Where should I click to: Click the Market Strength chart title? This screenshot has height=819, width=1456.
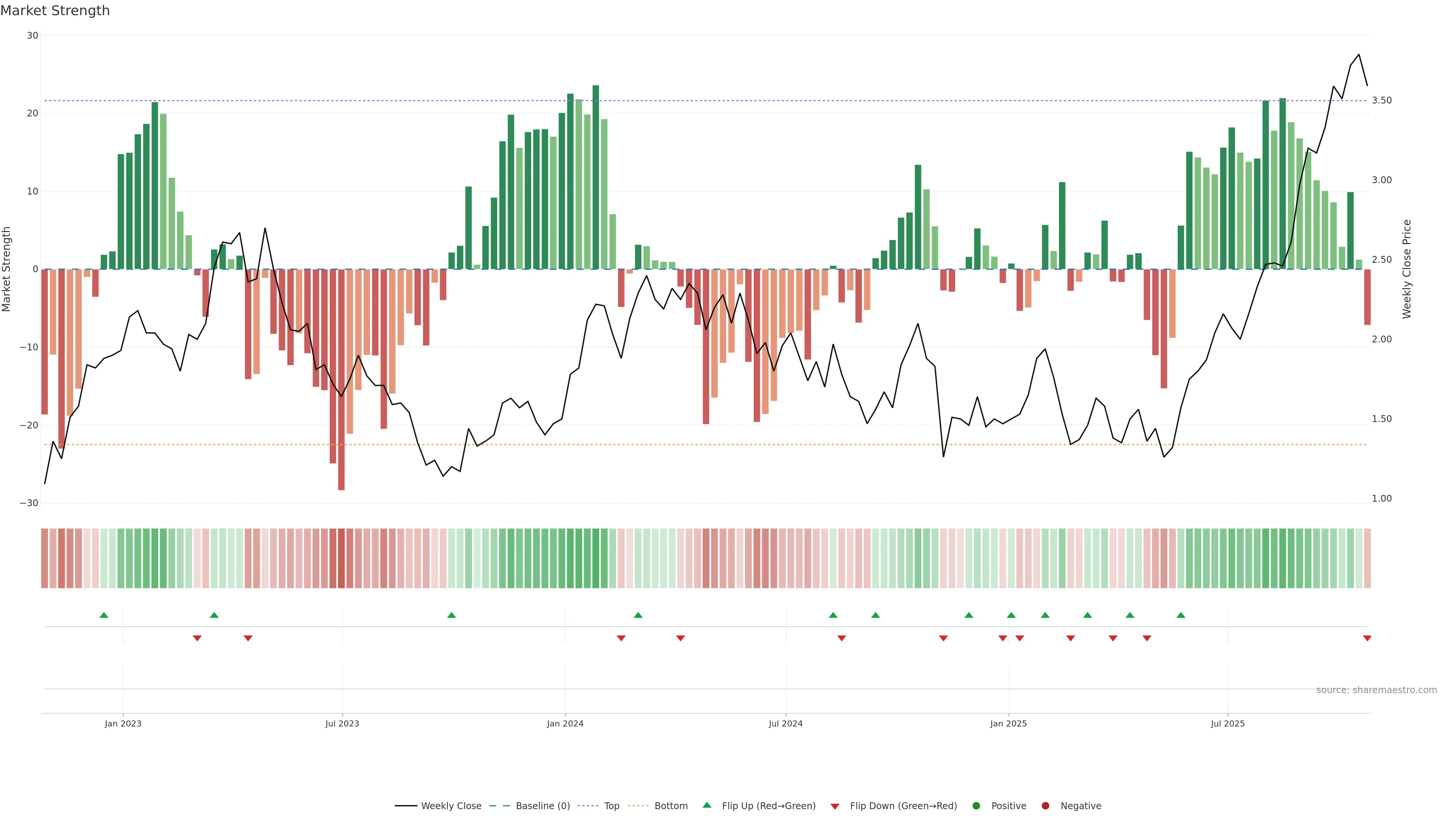pos(55,11)
